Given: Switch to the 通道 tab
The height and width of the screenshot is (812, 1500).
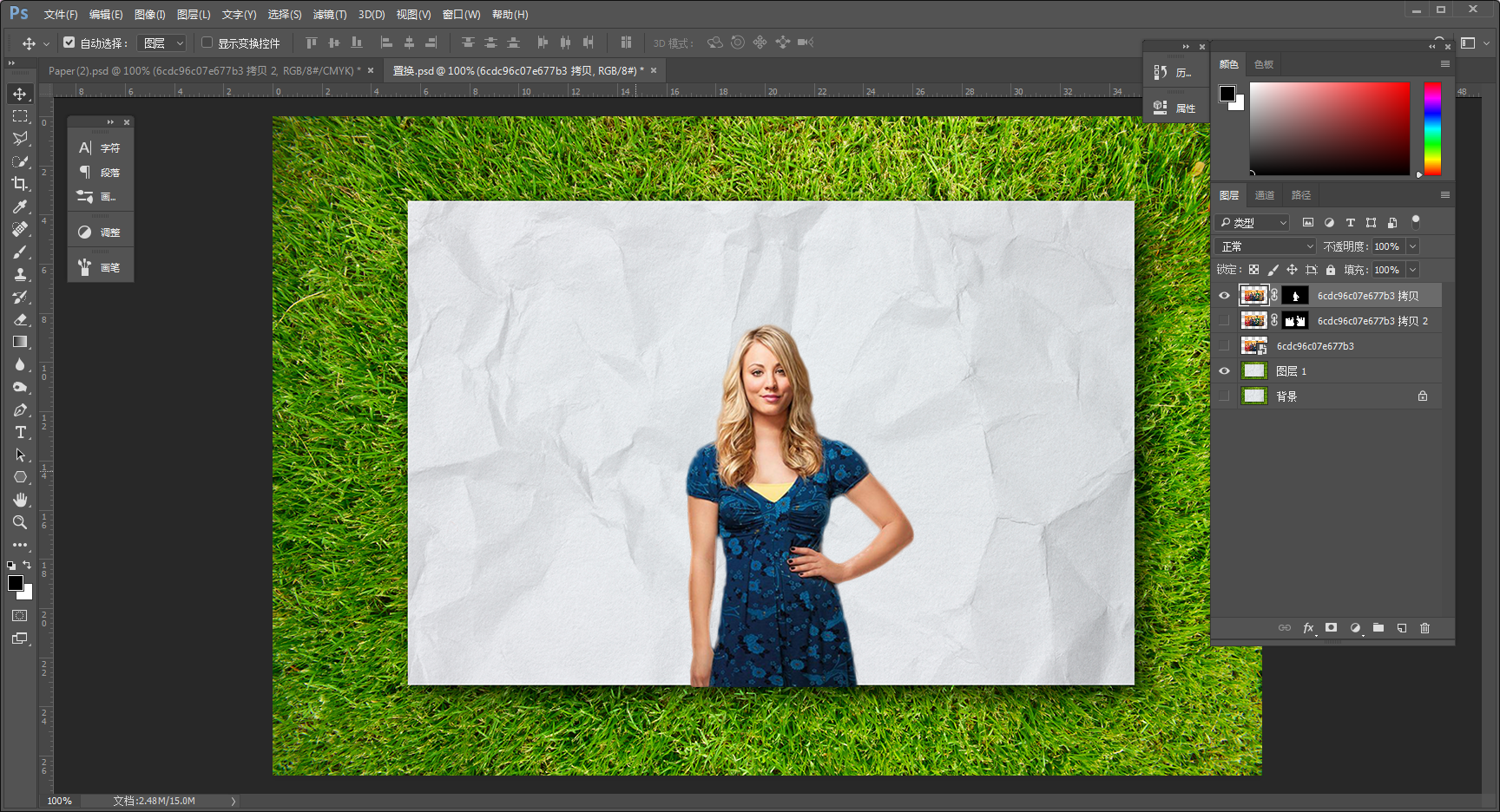Looking at the screenshot, I should click(1265, 195).
